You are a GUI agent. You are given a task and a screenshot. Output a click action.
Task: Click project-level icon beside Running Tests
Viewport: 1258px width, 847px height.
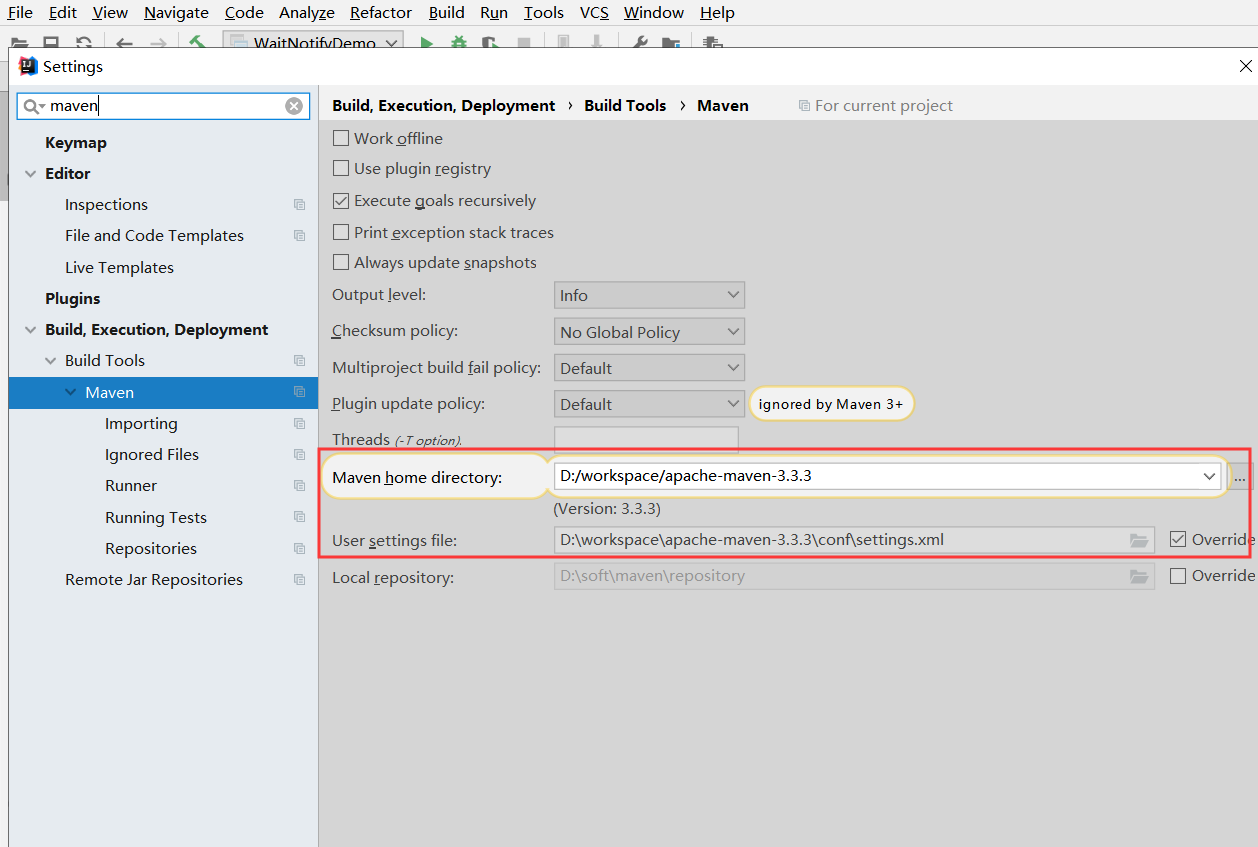pyautogui.click(x=299, y=517)
